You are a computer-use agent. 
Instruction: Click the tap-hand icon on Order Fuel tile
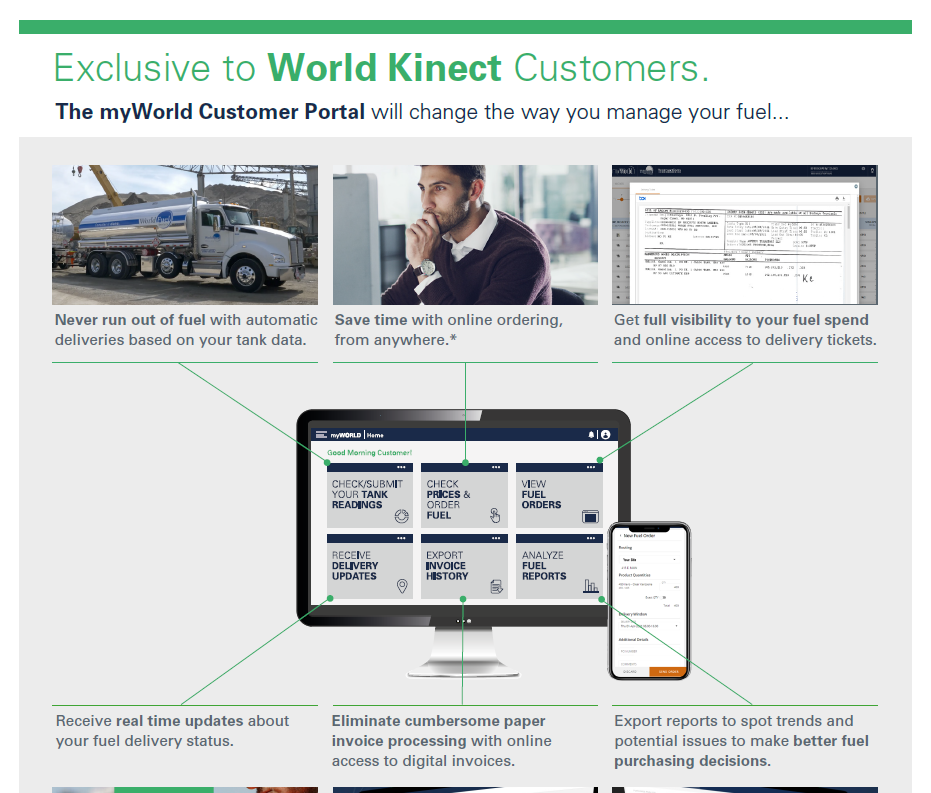point(495,515)
